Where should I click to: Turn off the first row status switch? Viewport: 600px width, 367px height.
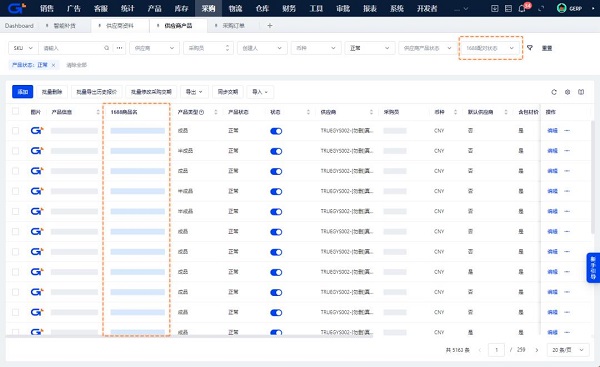coord(276,131)
